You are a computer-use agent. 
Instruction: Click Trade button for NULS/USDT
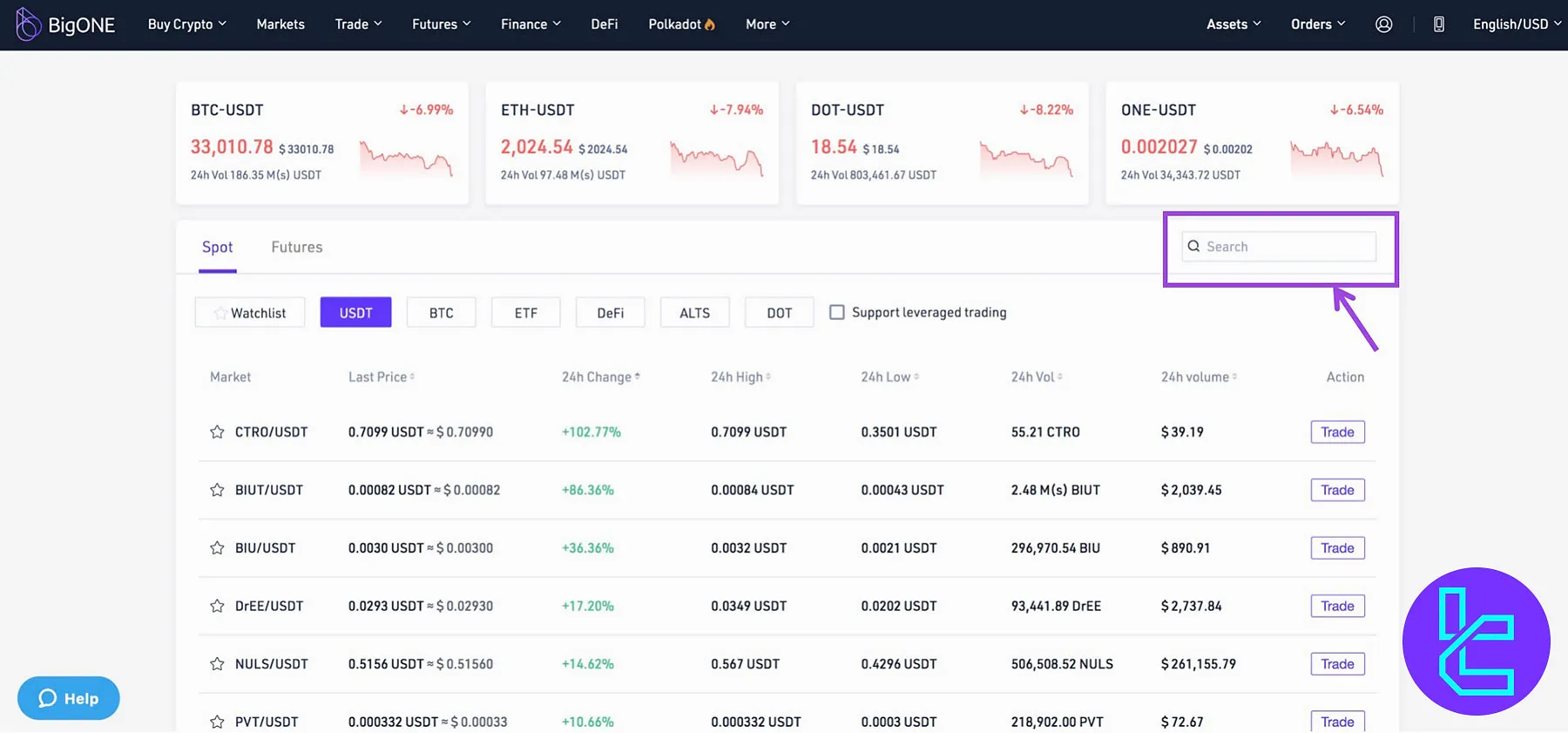click(1338, 664)
